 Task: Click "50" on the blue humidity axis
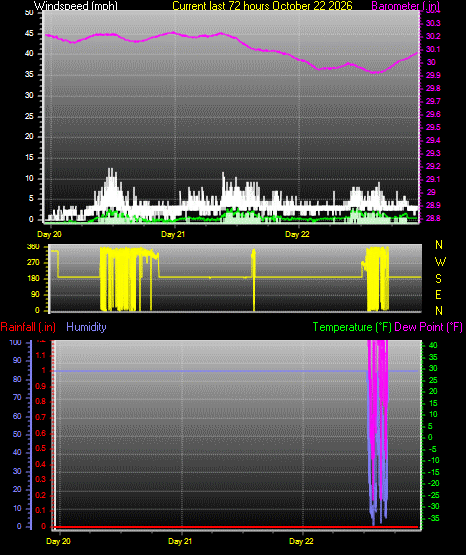pyautogui.click(x=17, y=434)
